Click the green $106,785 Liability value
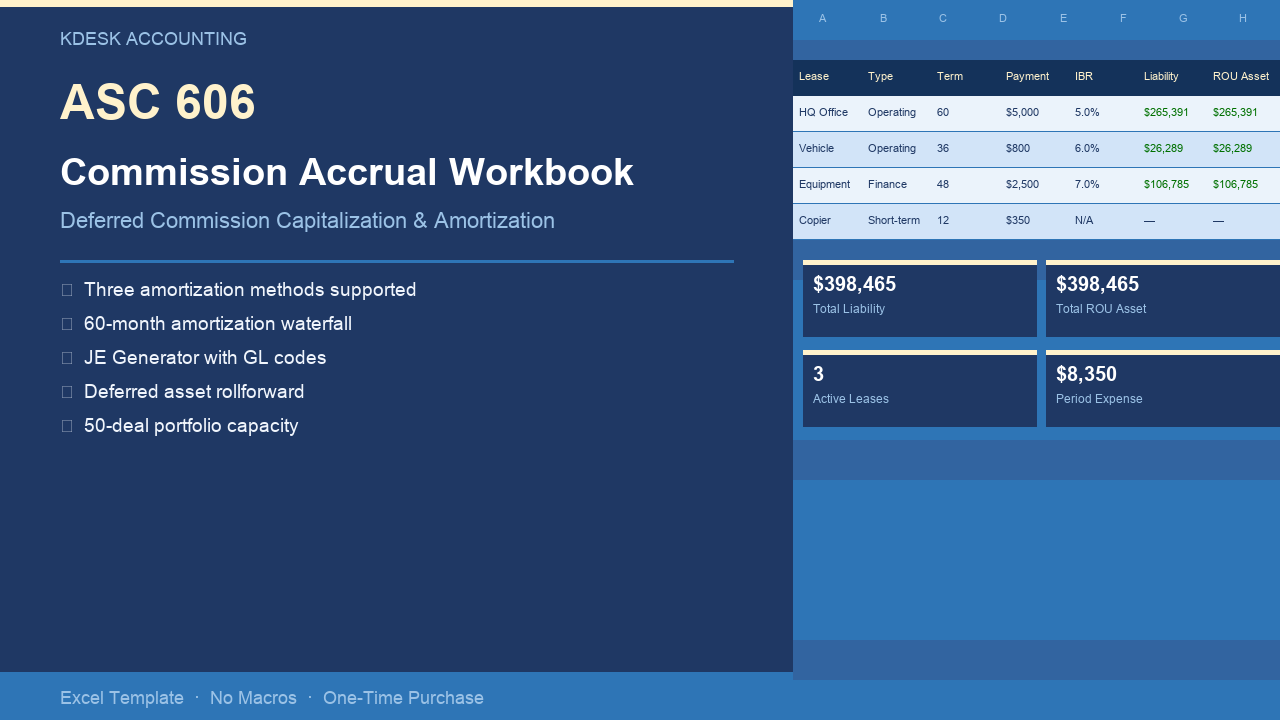This screenshot has height=720, width=1280. (1166, 184)
